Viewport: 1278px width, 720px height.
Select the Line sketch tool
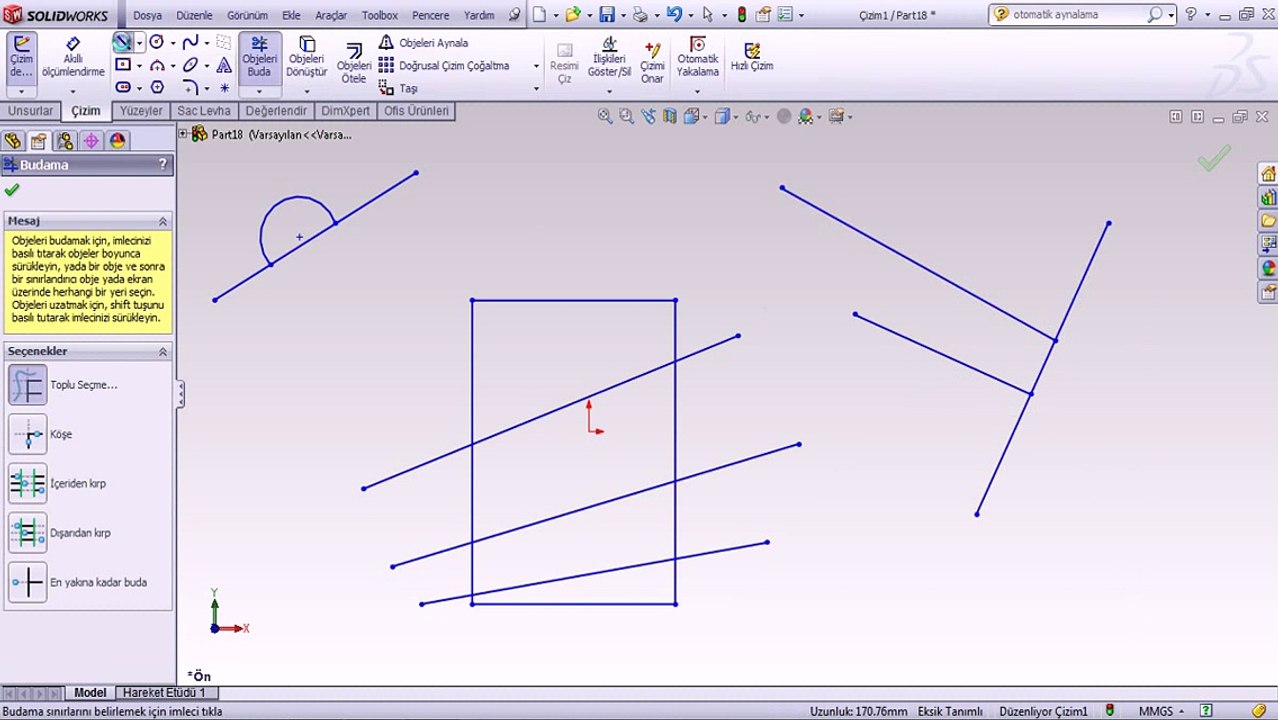pyautogui.click(x=122, y=42)
